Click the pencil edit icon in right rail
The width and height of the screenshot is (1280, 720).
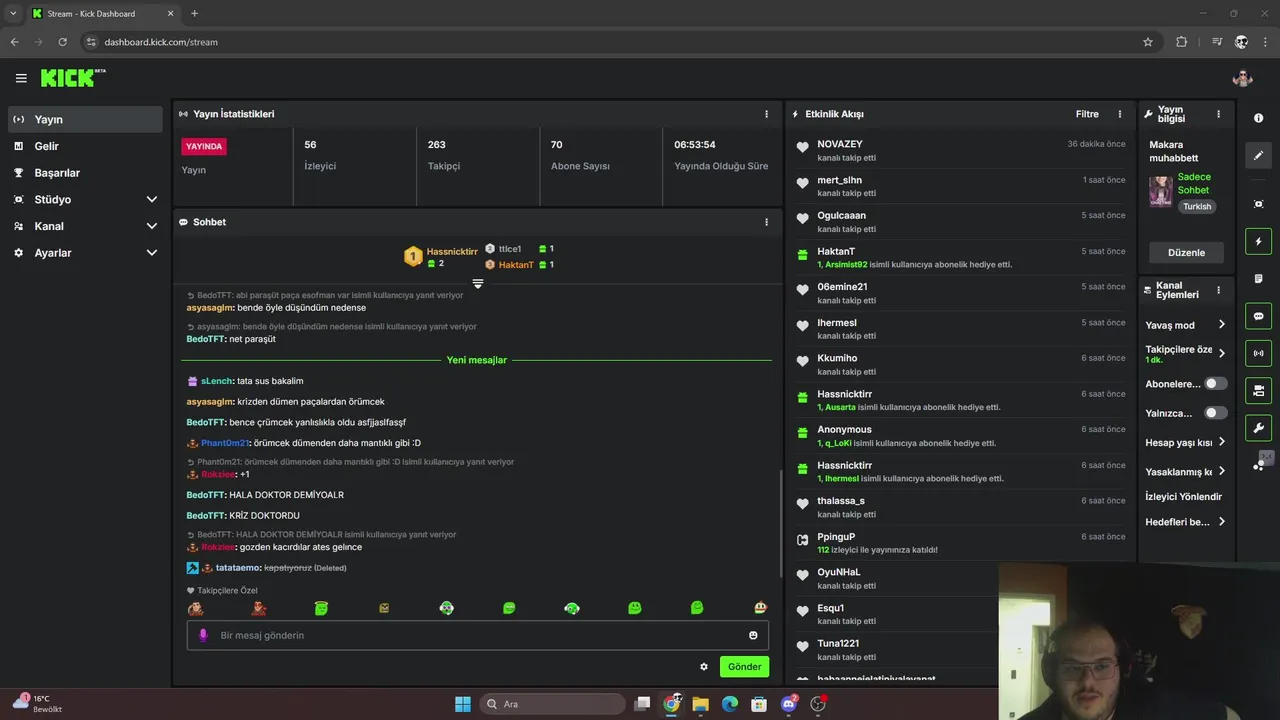[1258, 155]
